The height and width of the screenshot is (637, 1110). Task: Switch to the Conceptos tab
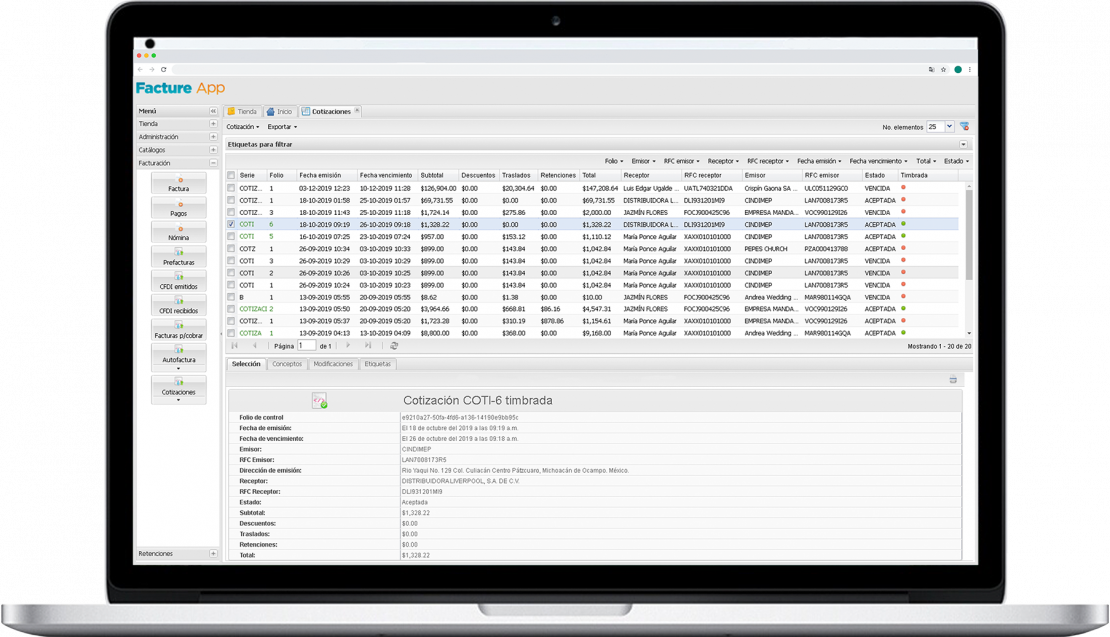(x=287, y=364)
